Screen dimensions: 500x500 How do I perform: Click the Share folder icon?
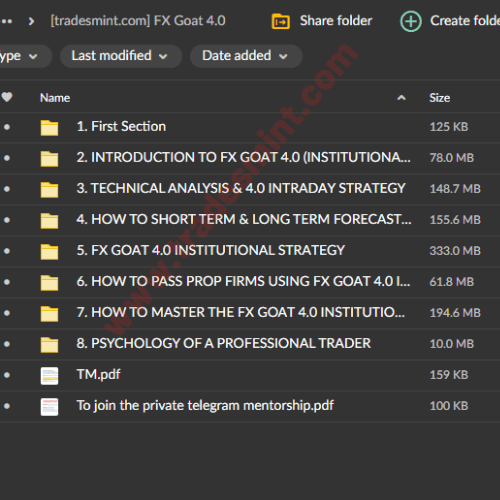tap(281, 22)
